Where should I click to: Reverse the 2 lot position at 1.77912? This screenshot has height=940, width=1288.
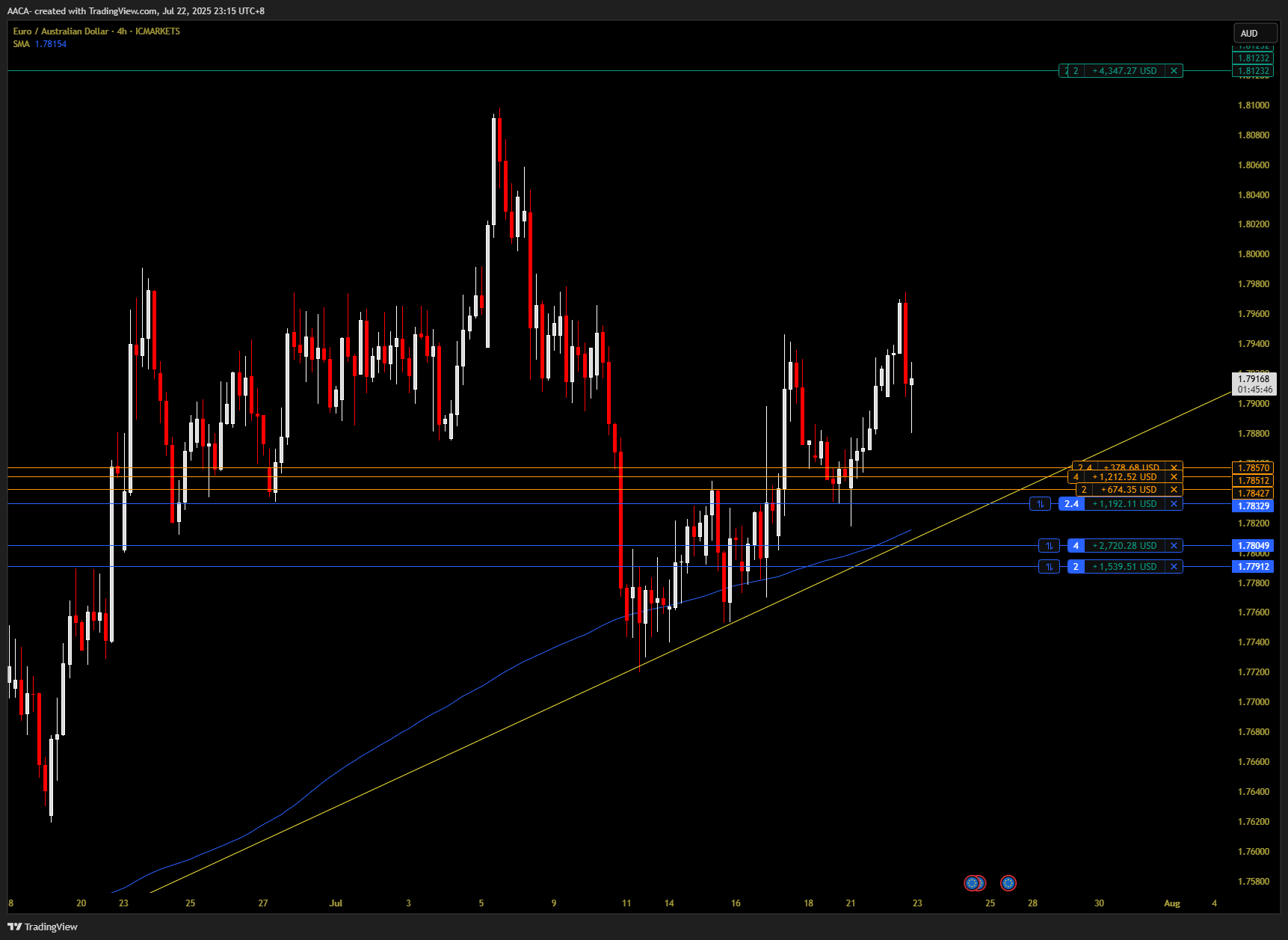1050,567
